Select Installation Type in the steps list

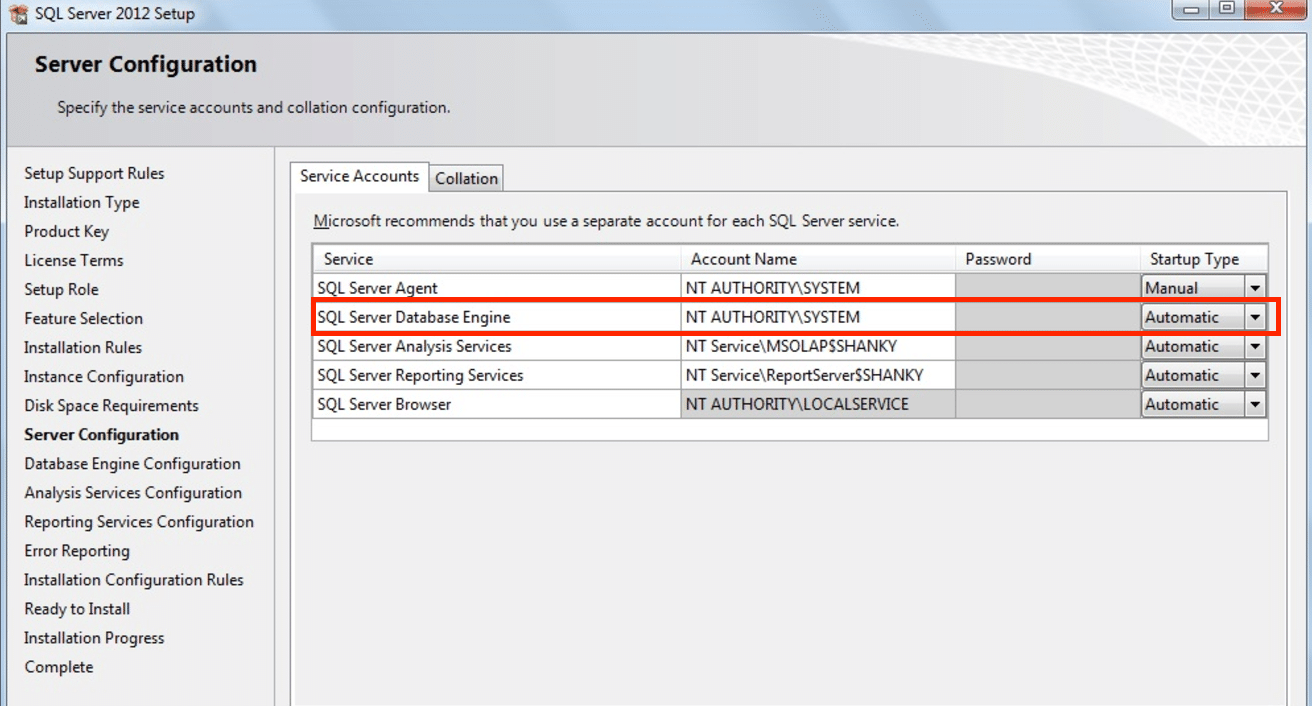click(82, 202)
